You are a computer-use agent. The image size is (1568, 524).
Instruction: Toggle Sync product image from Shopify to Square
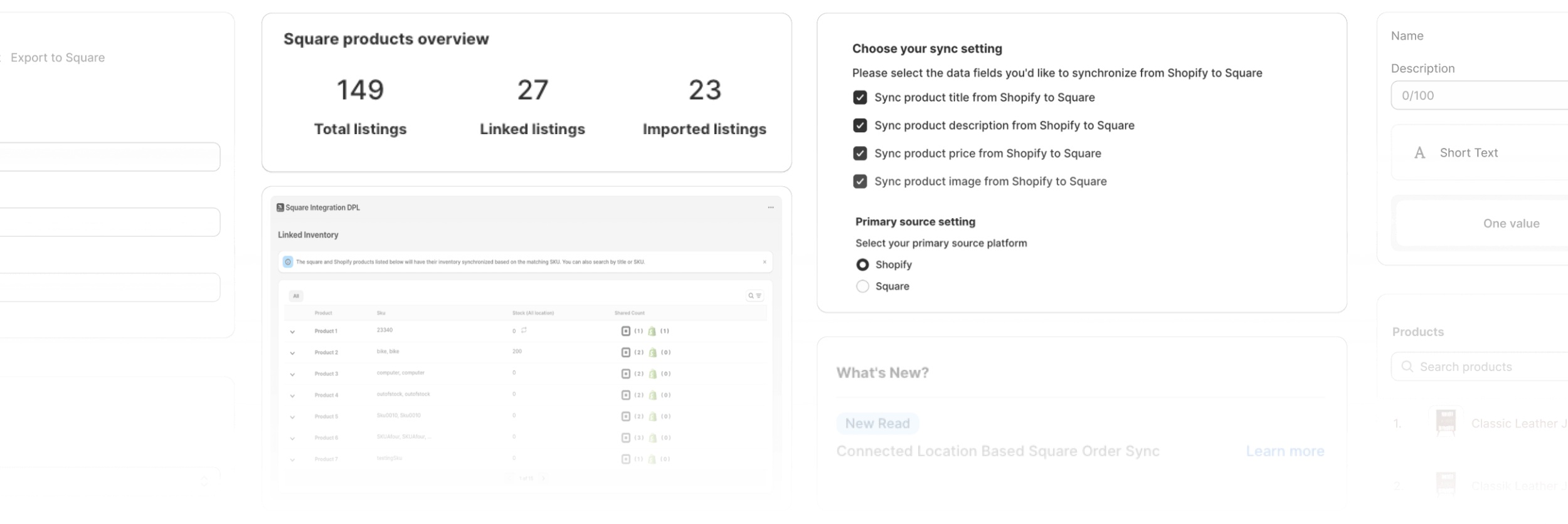pos(860,181)
